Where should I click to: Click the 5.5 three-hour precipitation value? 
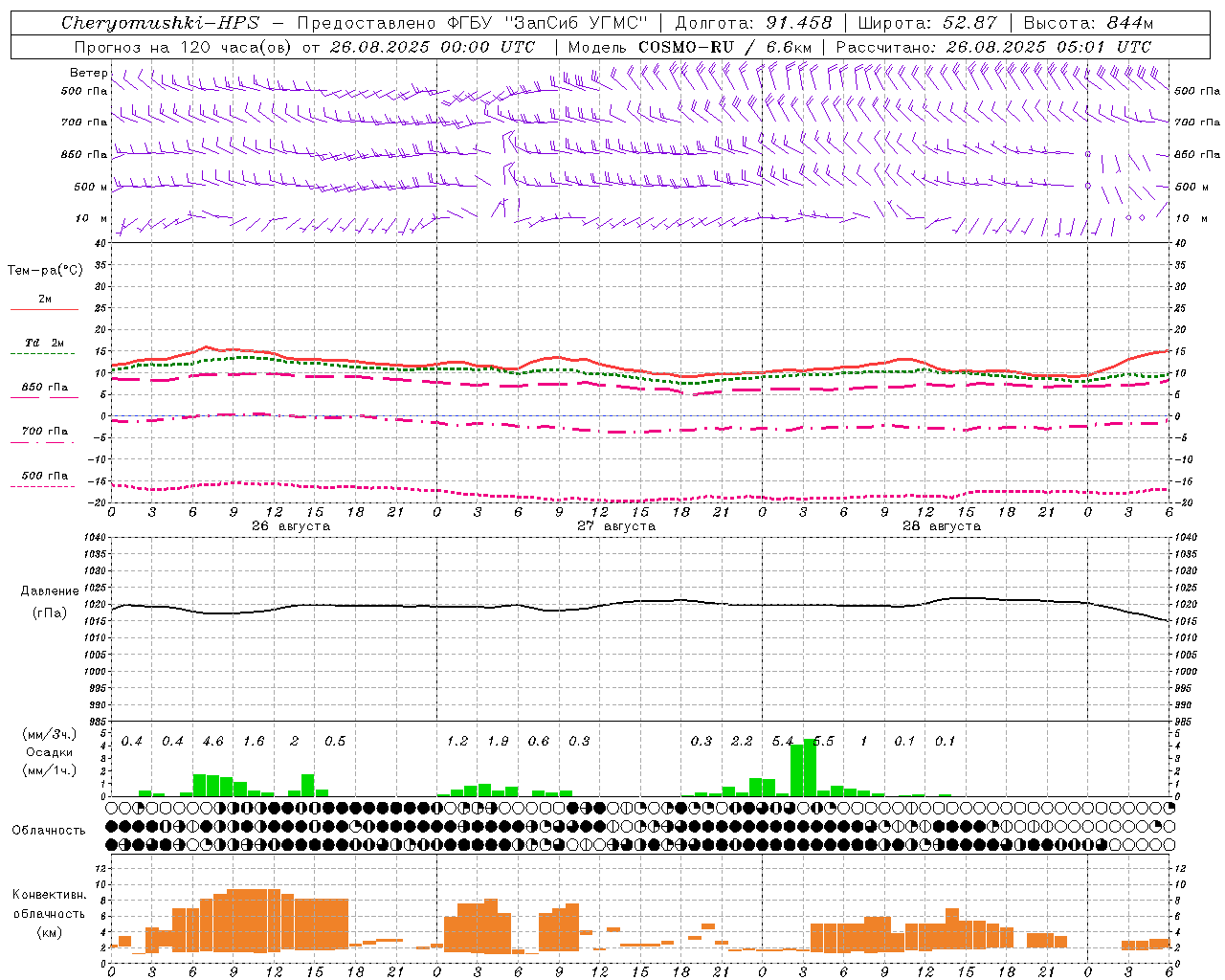click(x=823, y=742)
